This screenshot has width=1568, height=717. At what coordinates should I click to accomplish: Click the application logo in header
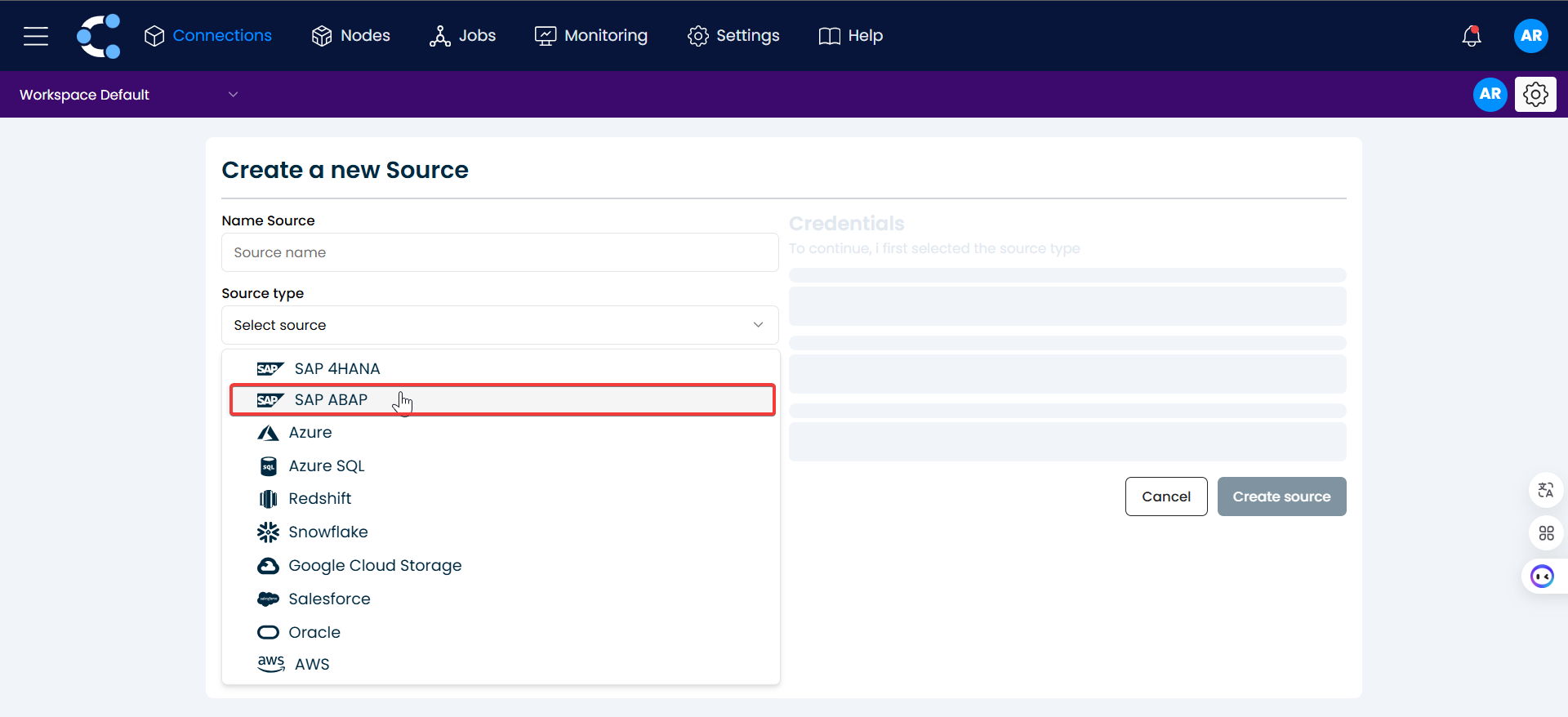pyautogui.click(x=99, y=36)
